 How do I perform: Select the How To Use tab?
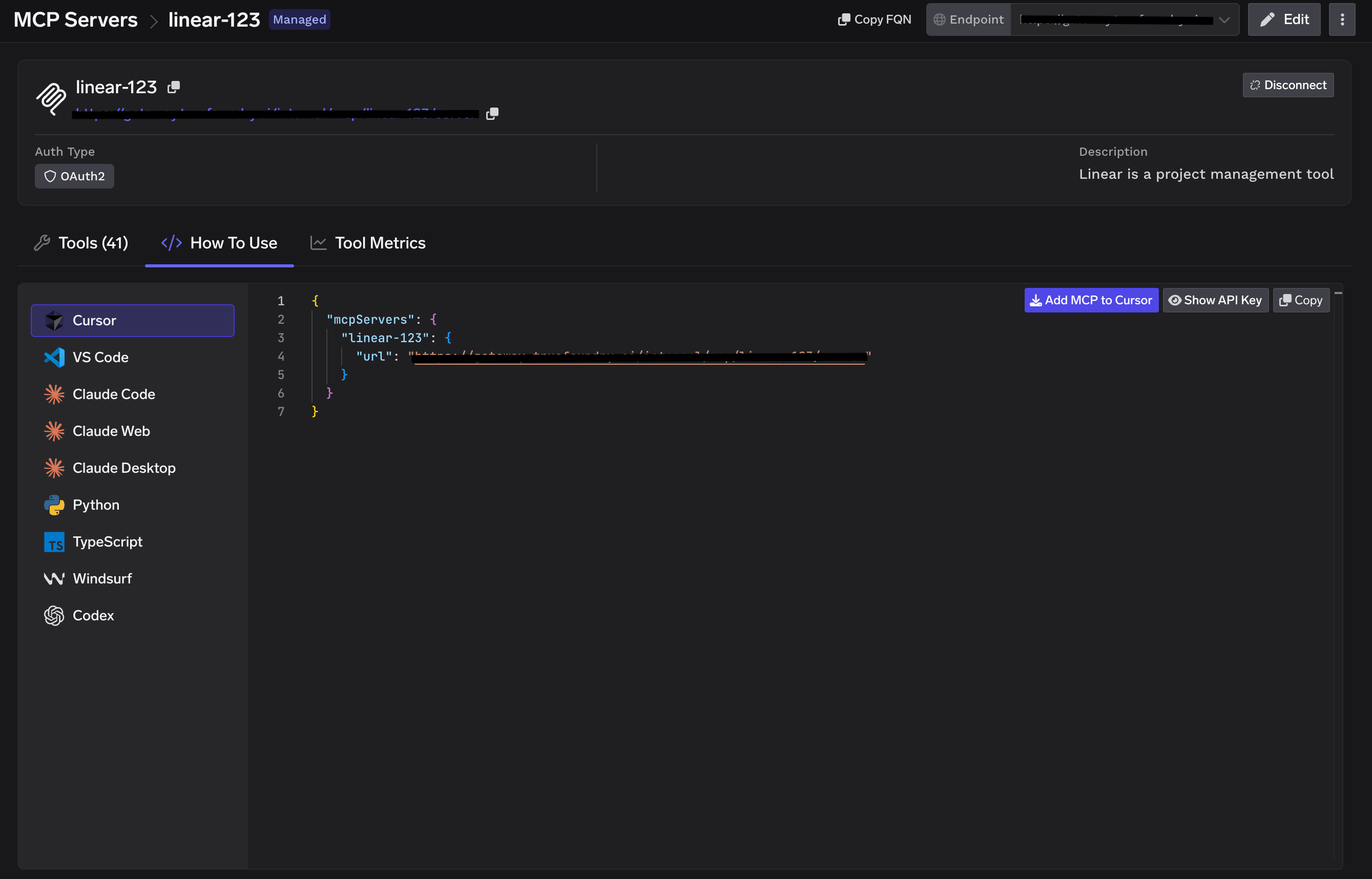219,243
